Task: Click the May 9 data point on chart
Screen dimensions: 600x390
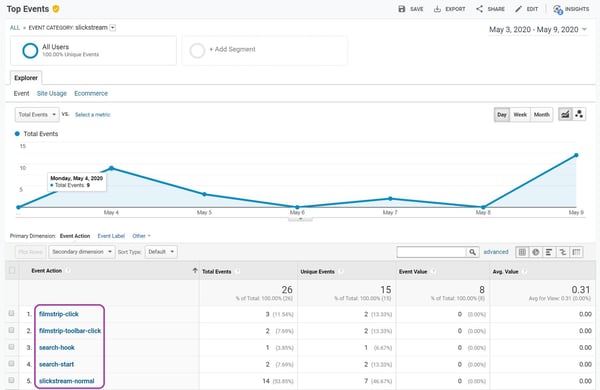Action: (x=576, y=155)
